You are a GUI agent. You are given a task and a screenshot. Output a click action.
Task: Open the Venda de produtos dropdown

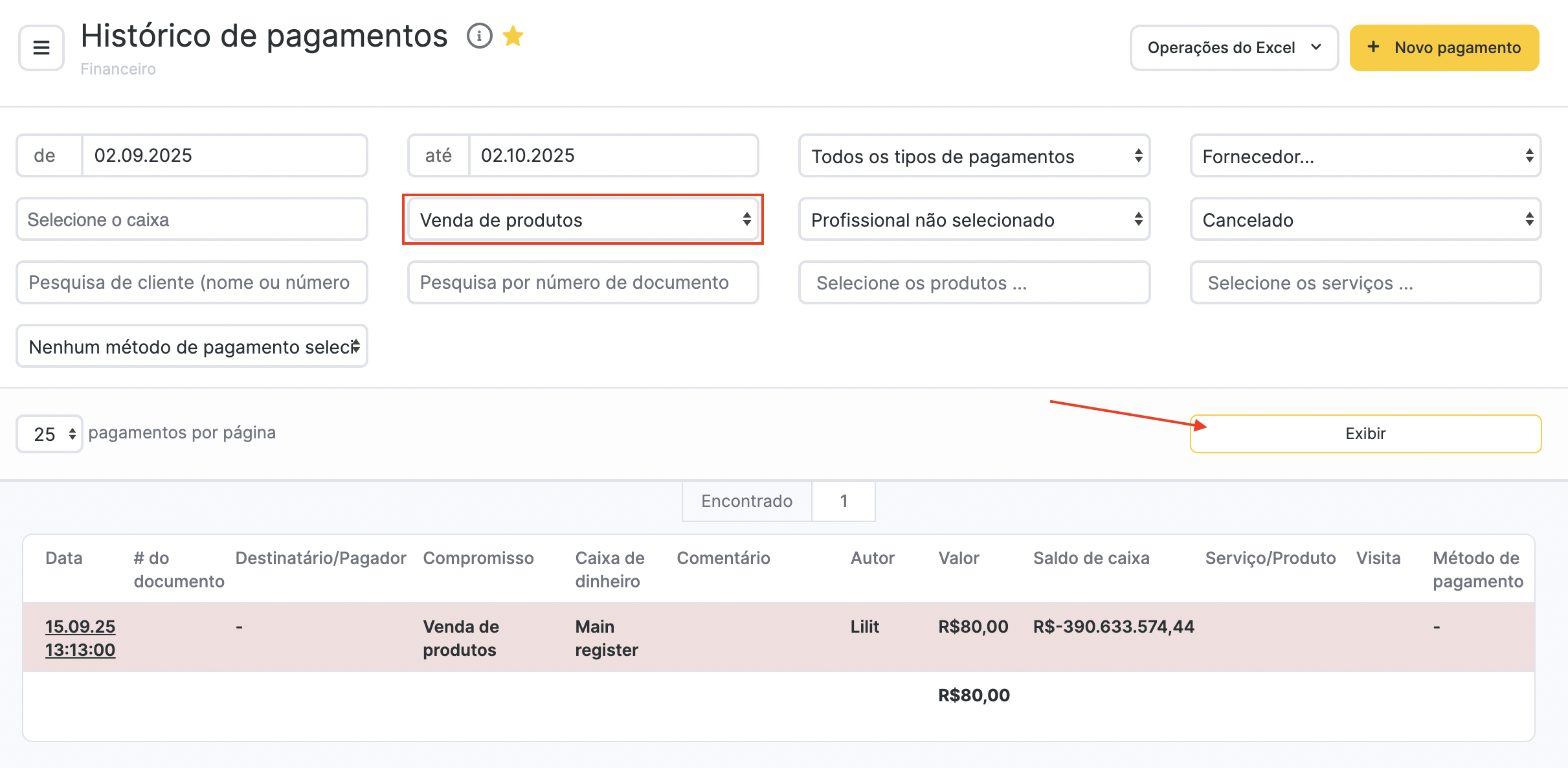(x=583, y=220)
